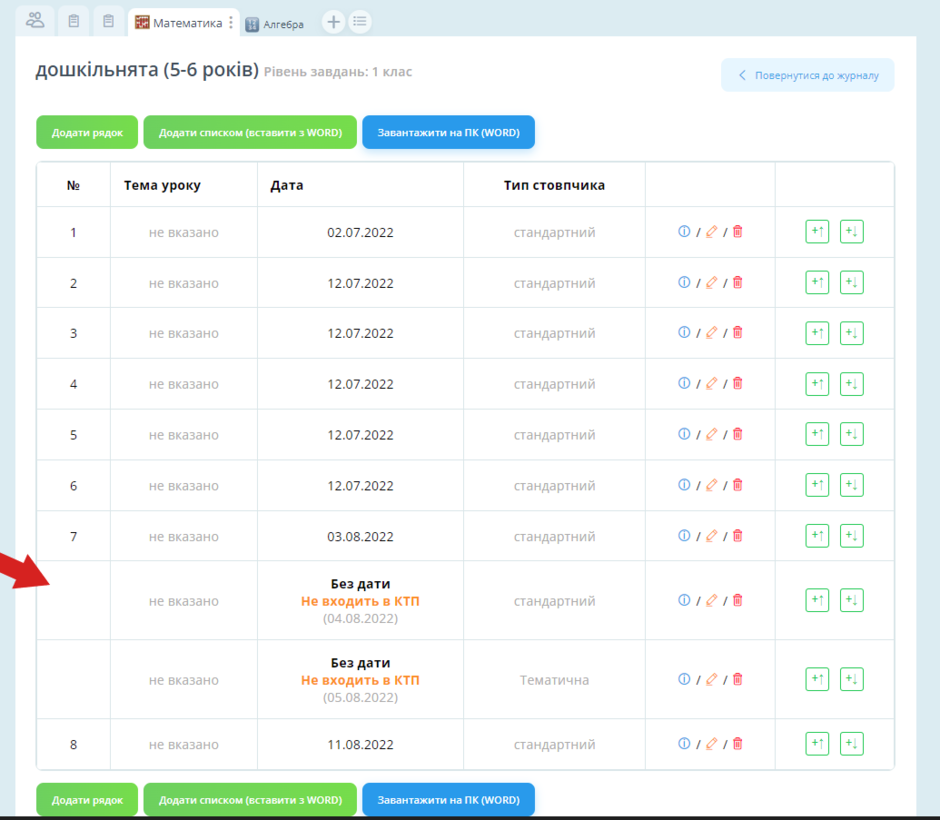The width and height of the screenshot is (940, 820).
Task: Edit row 2 with pencil icon
Action: tap(712, 282)
